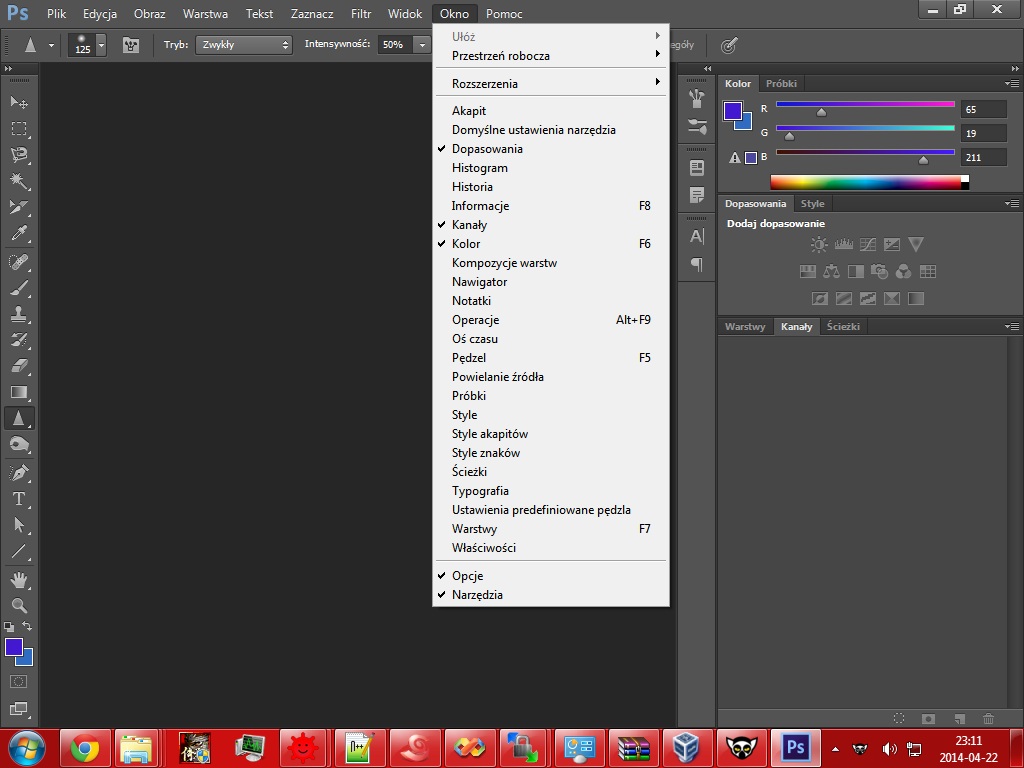Open the Filtr menu
Screen dimensions: 1024x768
tap(360, 13)
